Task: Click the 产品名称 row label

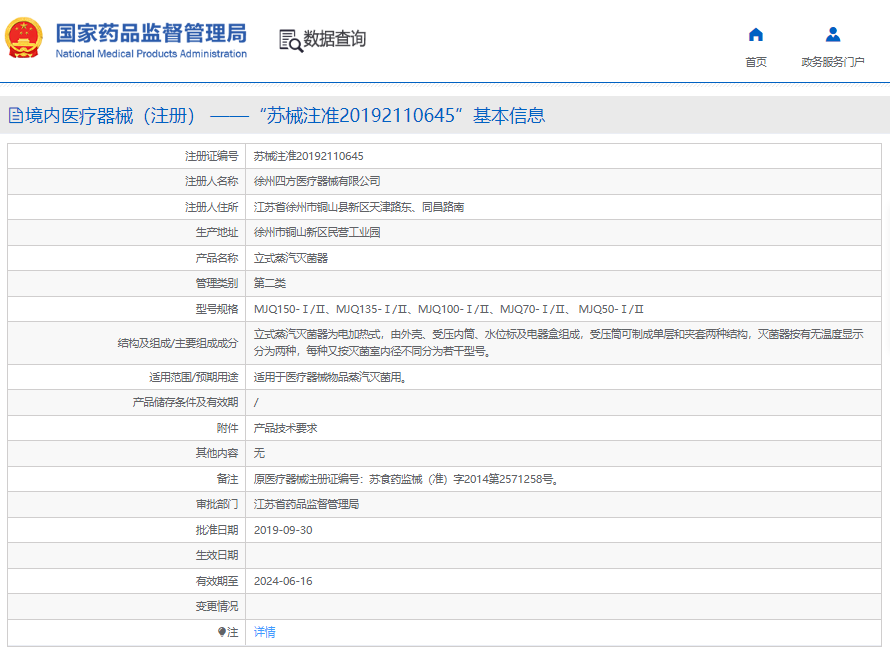Action: 217,258
